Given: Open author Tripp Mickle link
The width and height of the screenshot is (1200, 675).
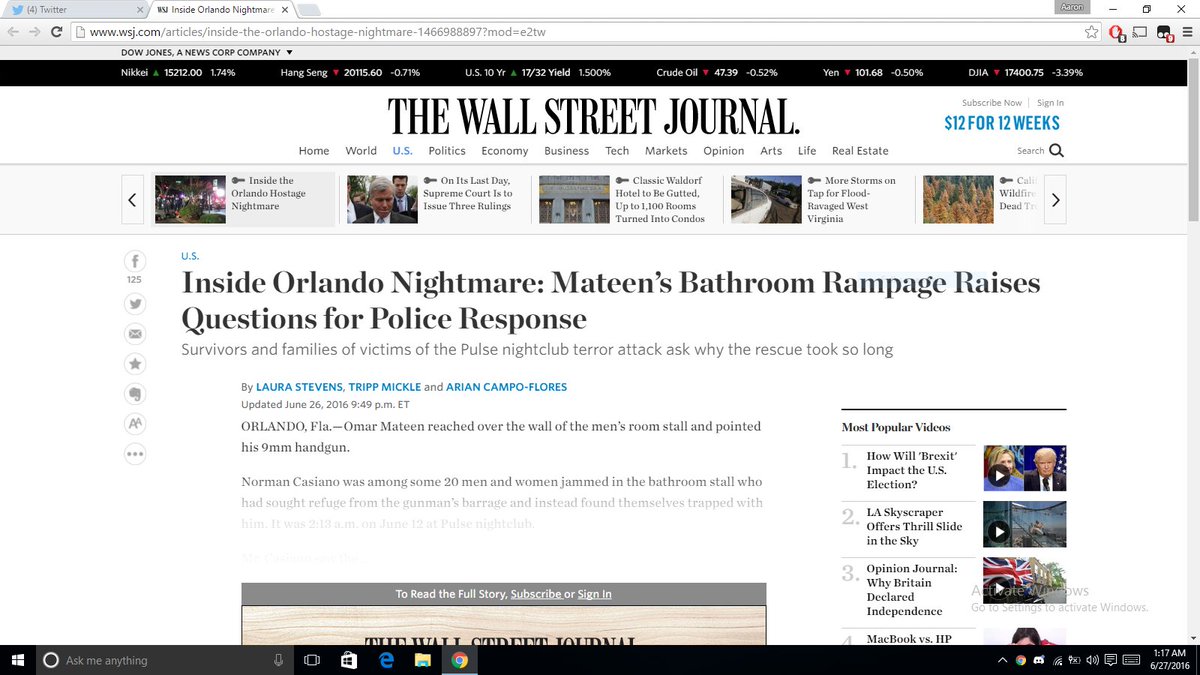Looking at the screenshot, I should (x=385, y=387).
